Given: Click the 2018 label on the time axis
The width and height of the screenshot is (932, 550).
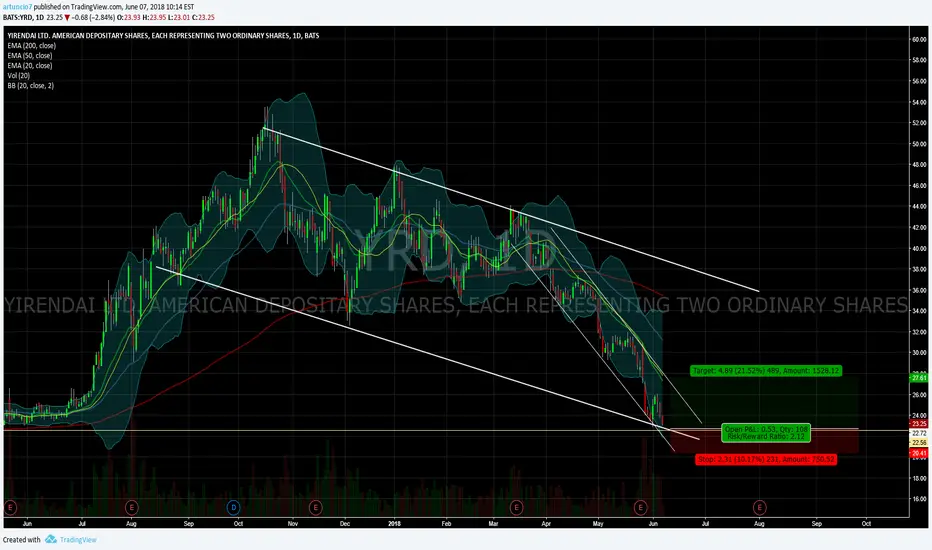Looking at the screenshot, I should click(x=394, y=524).
